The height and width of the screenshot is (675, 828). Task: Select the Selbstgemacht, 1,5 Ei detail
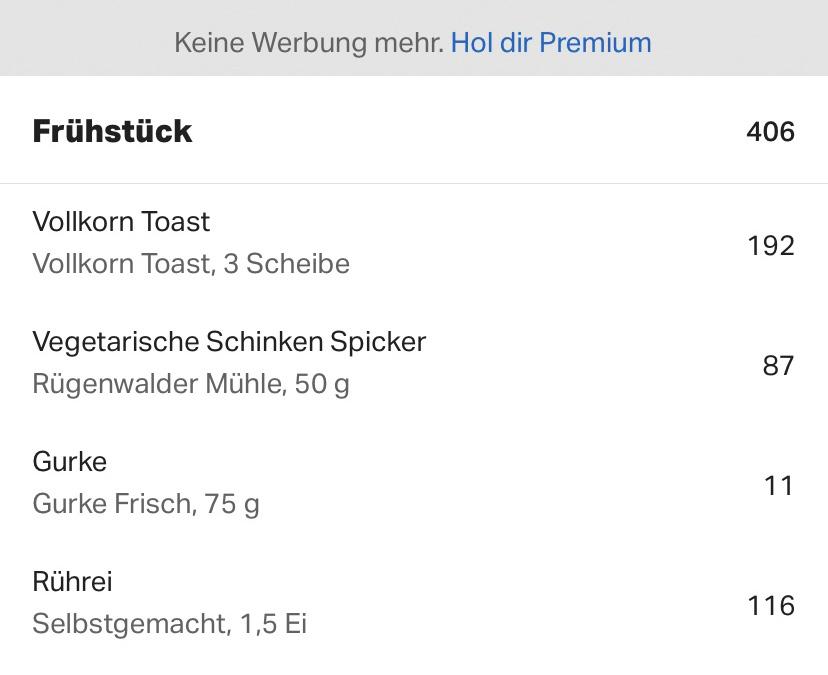tap(170, 623)
